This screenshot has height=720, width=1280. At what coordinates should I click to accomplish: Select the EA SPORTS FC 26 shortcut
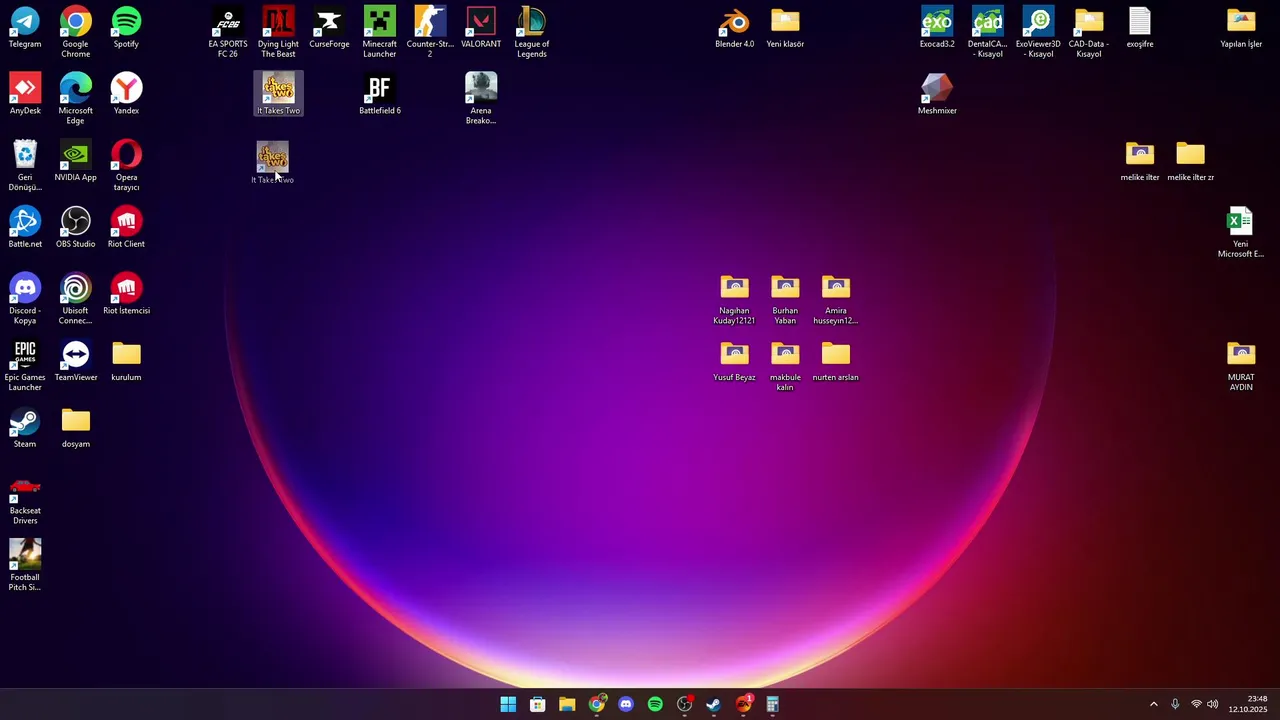tap(228, 32)
